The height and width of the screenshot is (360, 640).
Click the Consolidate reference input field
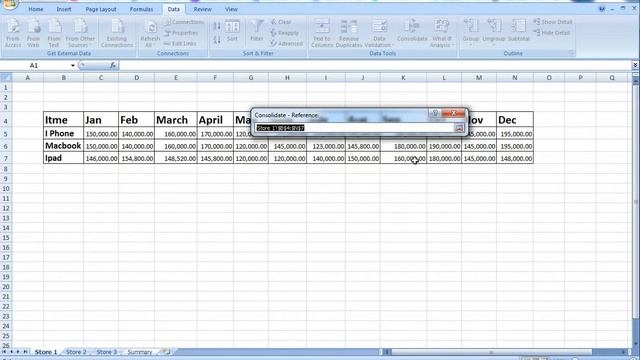(354, 128)
